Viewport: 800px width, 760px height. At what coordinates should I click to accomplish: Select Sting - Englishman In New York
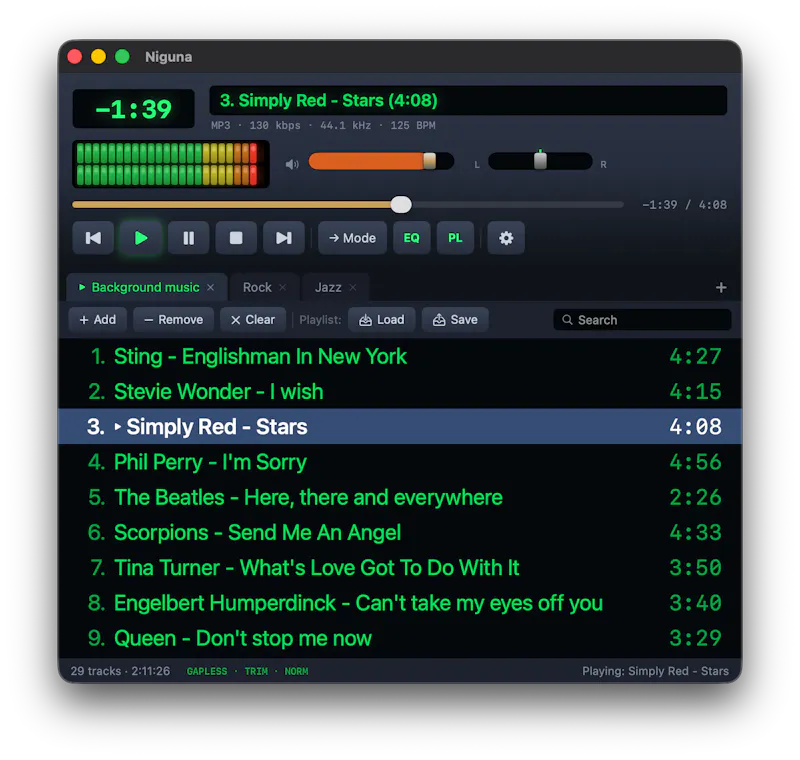(400, 356)
